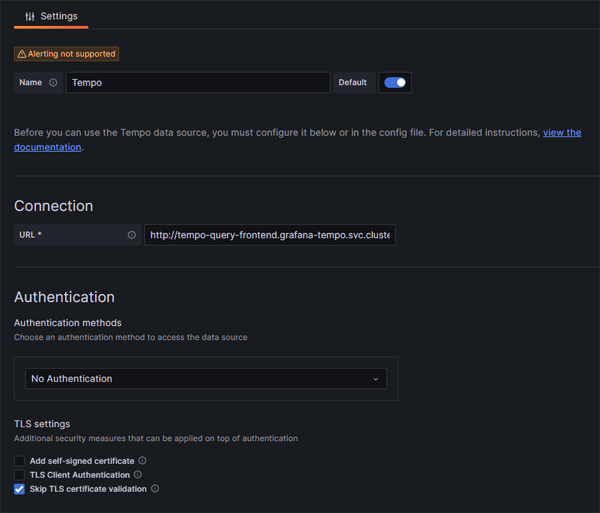
Task: Click info icon for TLS Client Authentication
Action: pyautogui.click(x=138, y=474)
